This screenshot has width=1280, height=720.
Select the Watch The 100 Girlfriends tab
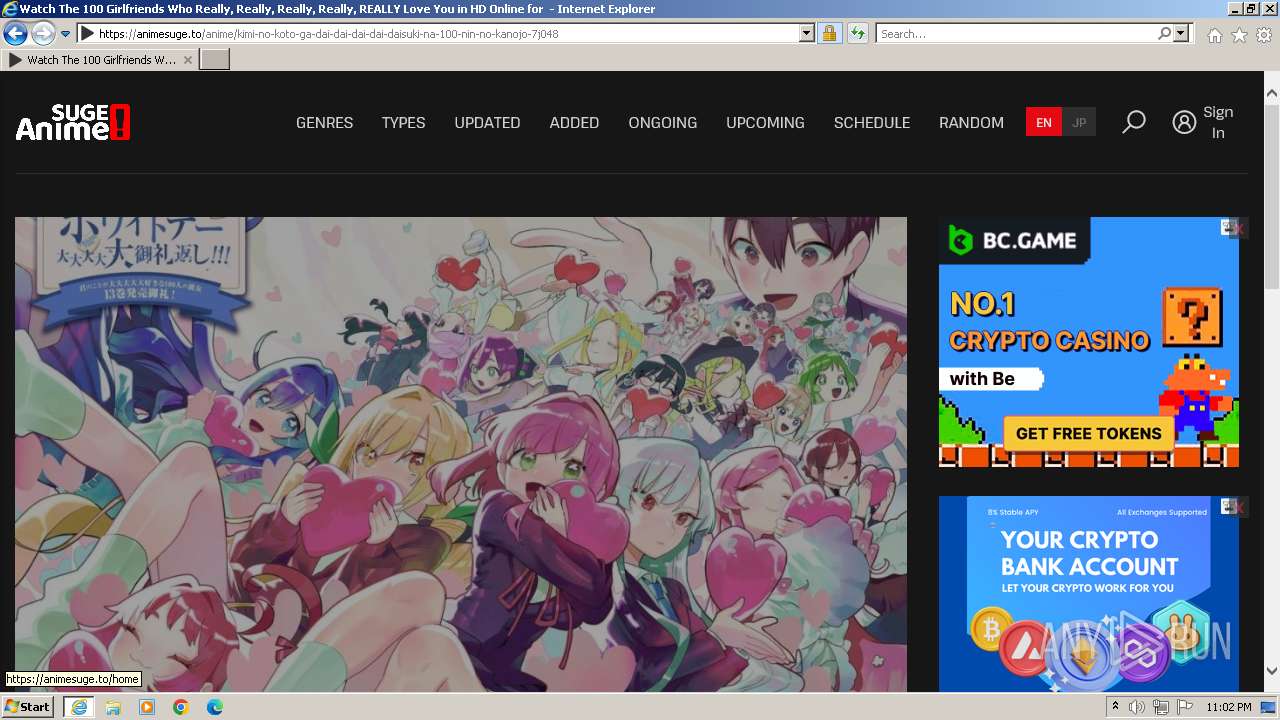click(98, 60)
